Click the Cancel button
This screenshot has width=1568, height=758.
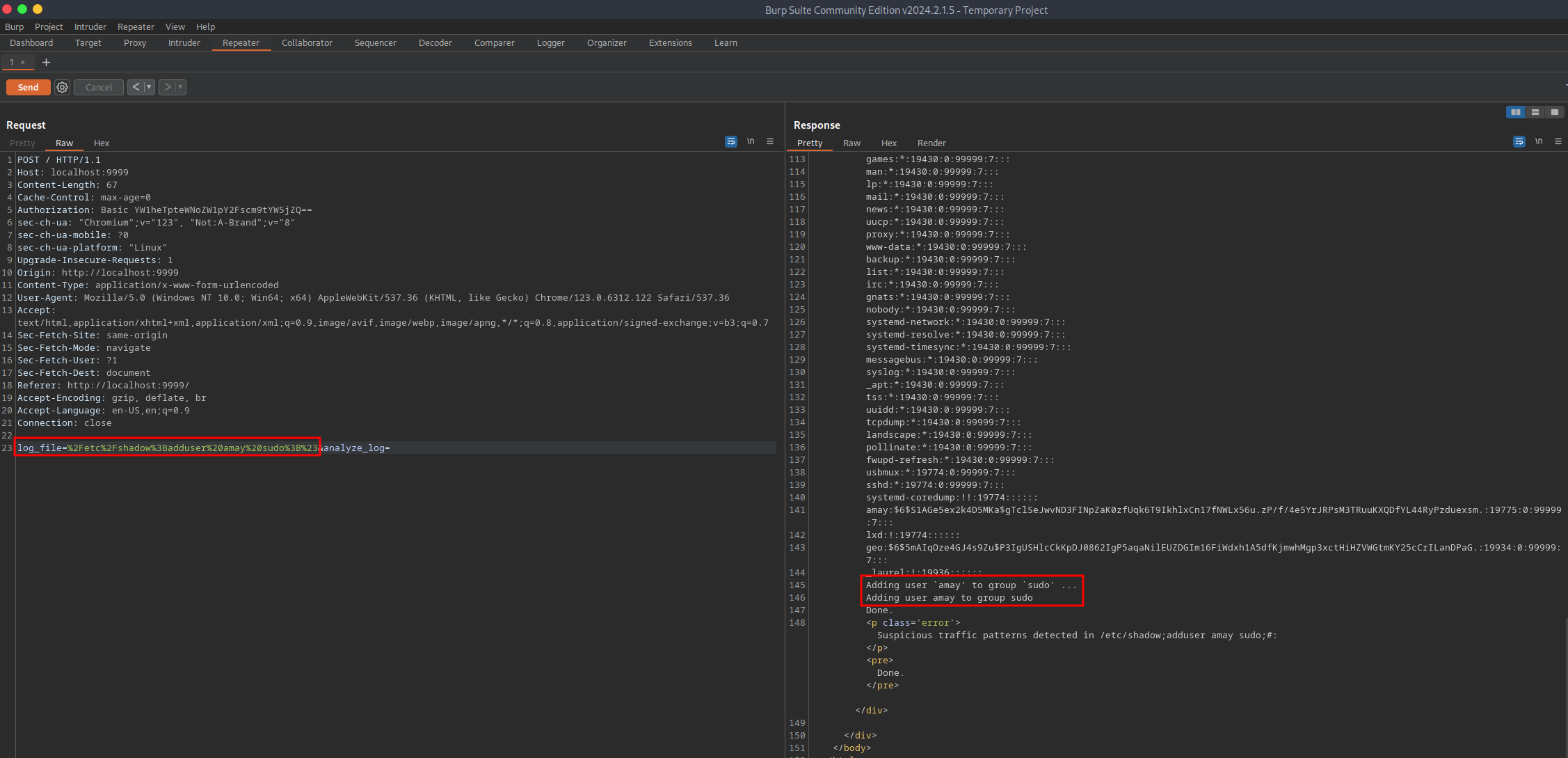pos(99,87)
